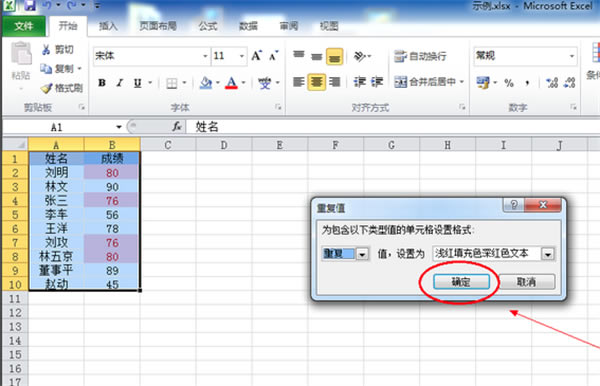Open the format style dropdown in dialog
The width and height of the screenshot is (600, 386).
(548, 254)
